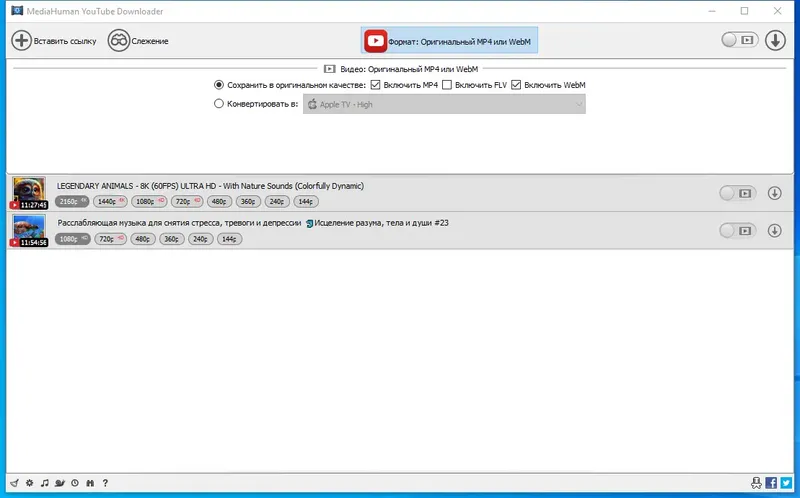Select 2160p quality for LEGENDARY ANIMALS
Image resolution: width=800 pixels, height=498 pixels.
[x=72, y=202]
